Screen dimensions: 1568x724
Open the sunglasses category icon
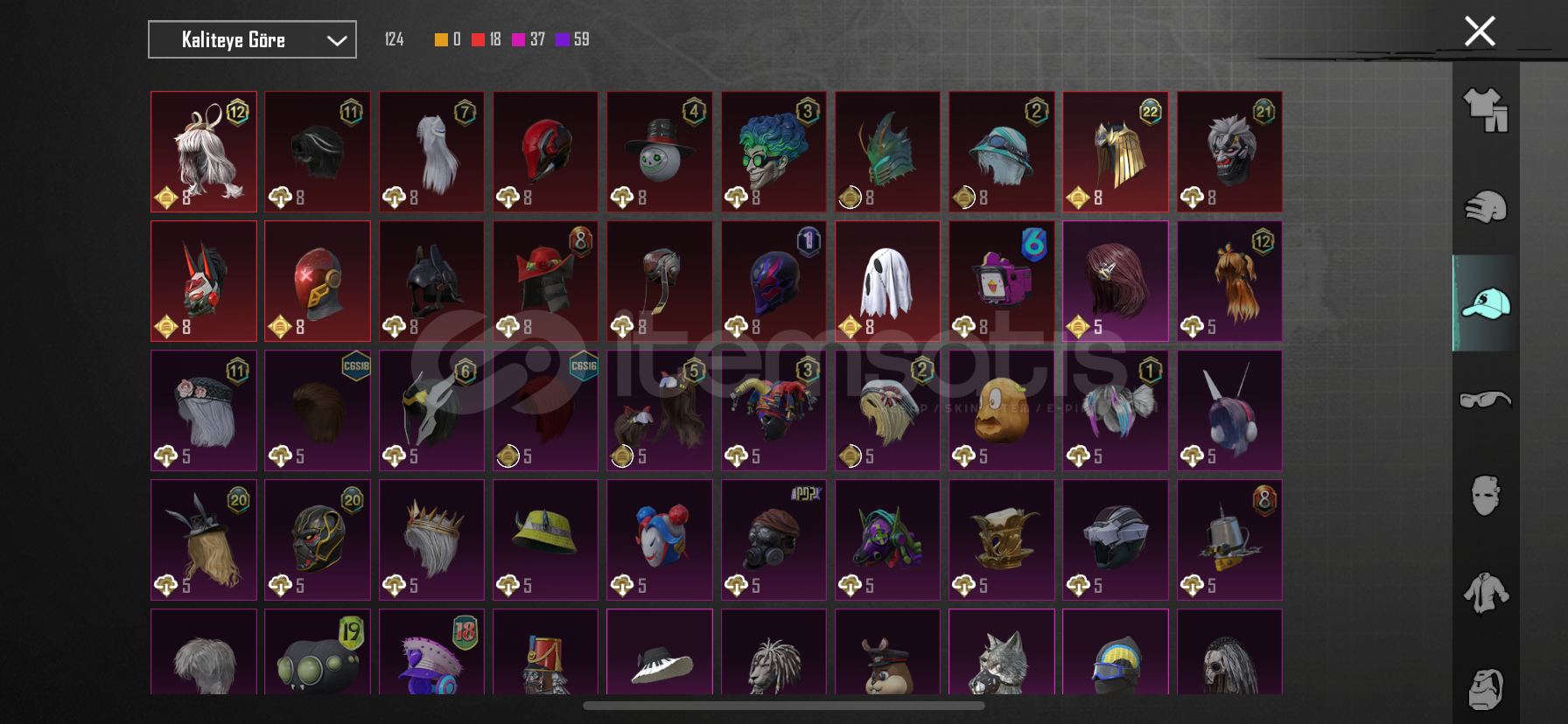[x=1486, y=400]
